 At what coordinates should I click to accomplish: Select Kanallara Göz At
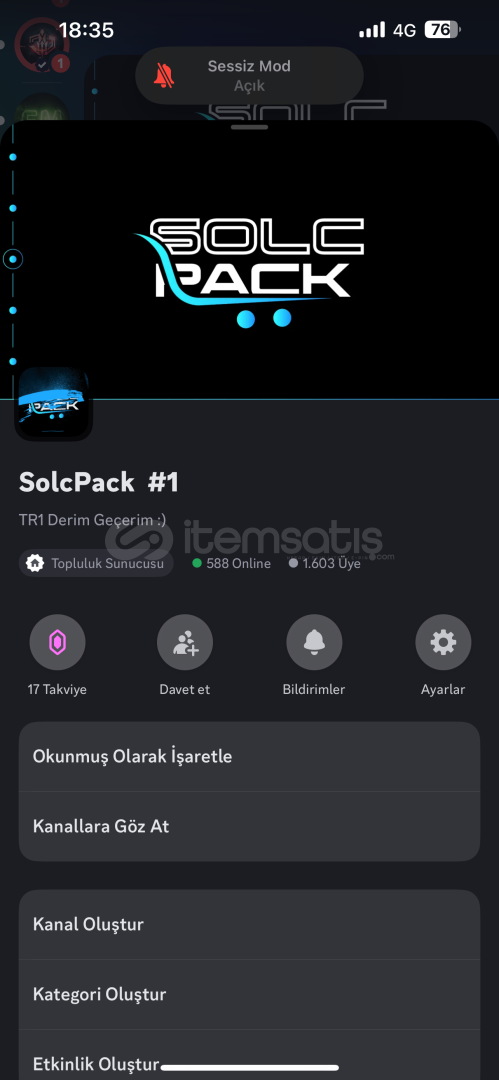(250, 827)
